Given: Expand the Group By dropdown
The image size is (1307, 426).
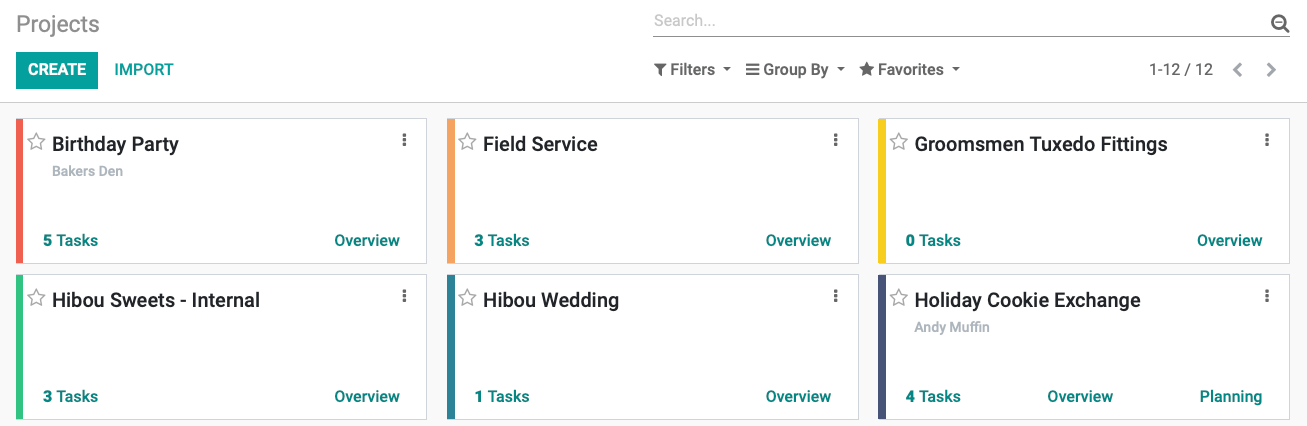Looking at the screenshot, I should (x=795, y=70).
